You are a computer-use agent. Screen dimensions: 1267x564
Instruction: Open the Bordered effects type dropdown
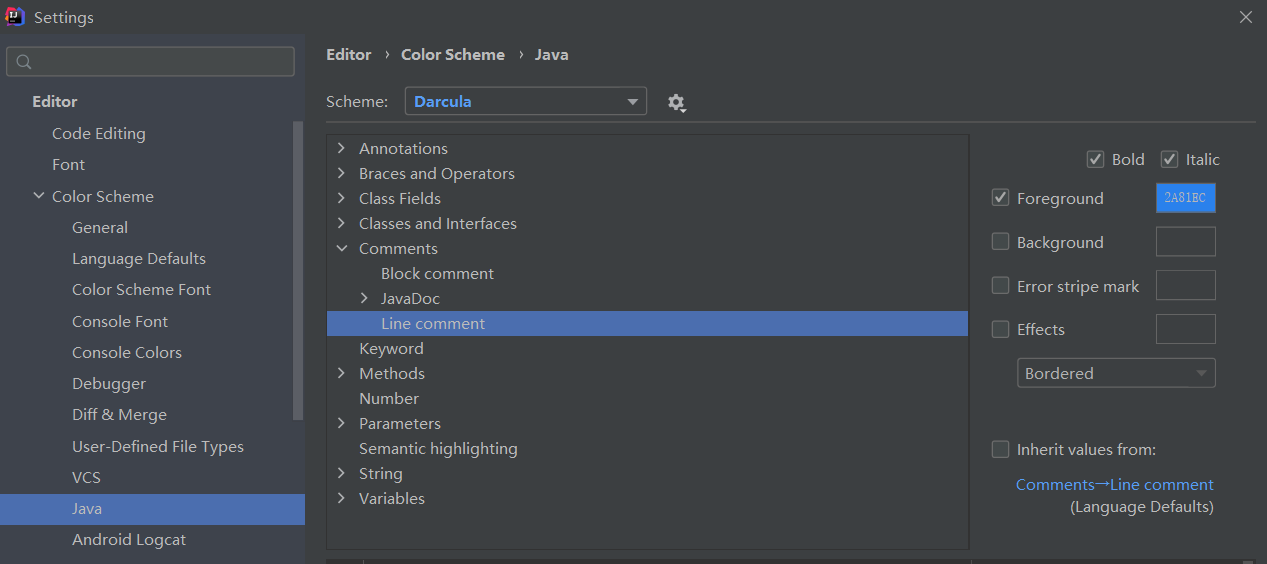point(1116,373)
